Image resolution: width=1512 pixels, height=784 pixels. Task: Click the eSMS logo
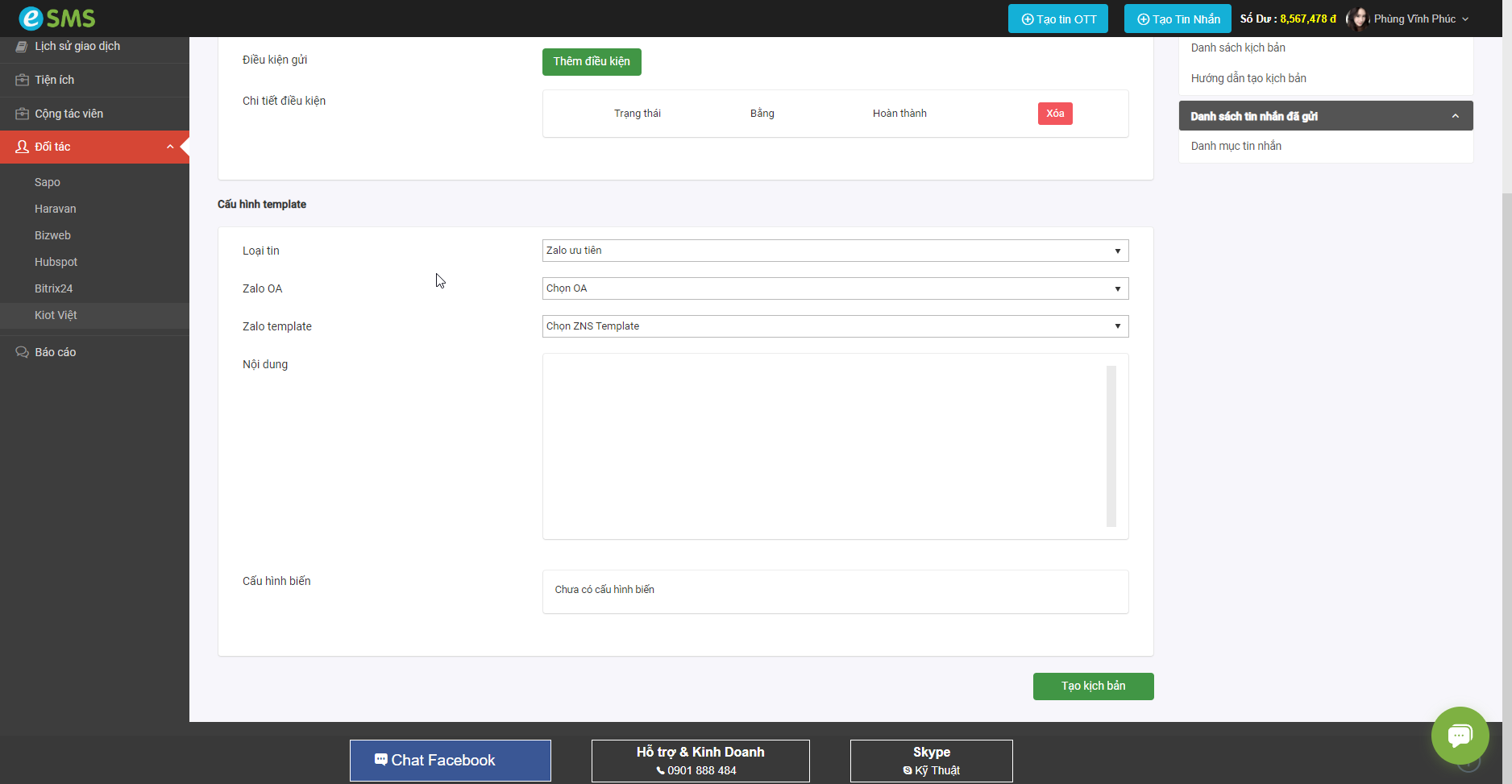click(56, 18)
